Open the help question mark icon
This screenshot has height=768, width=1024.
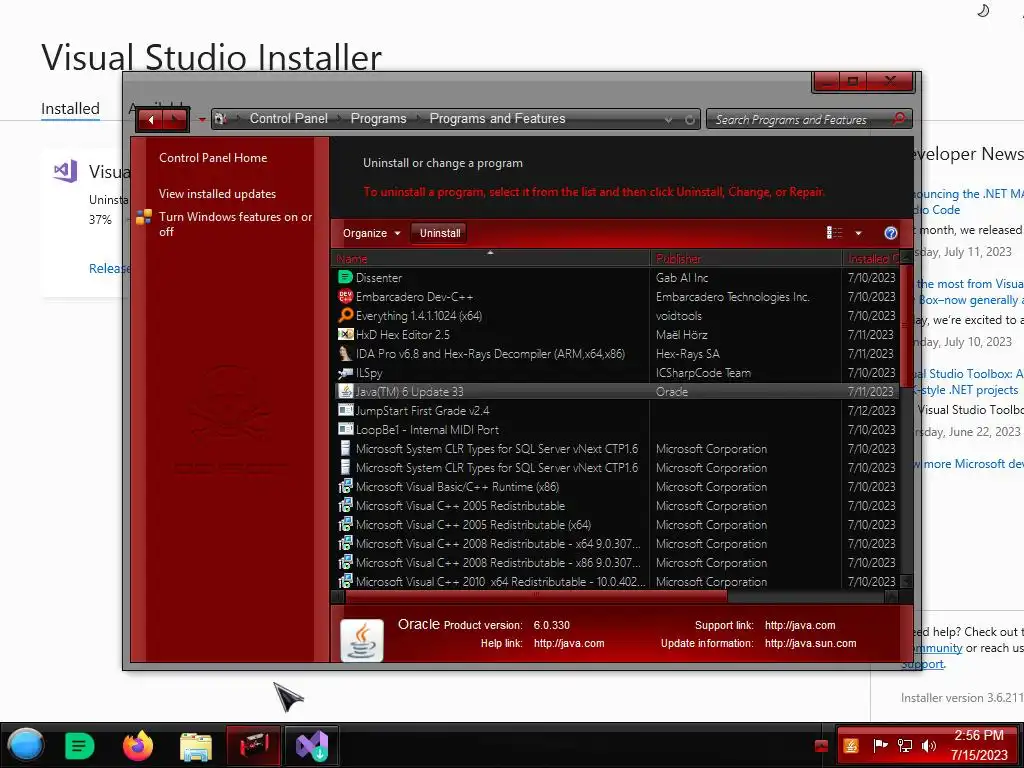tap(891, 233)
